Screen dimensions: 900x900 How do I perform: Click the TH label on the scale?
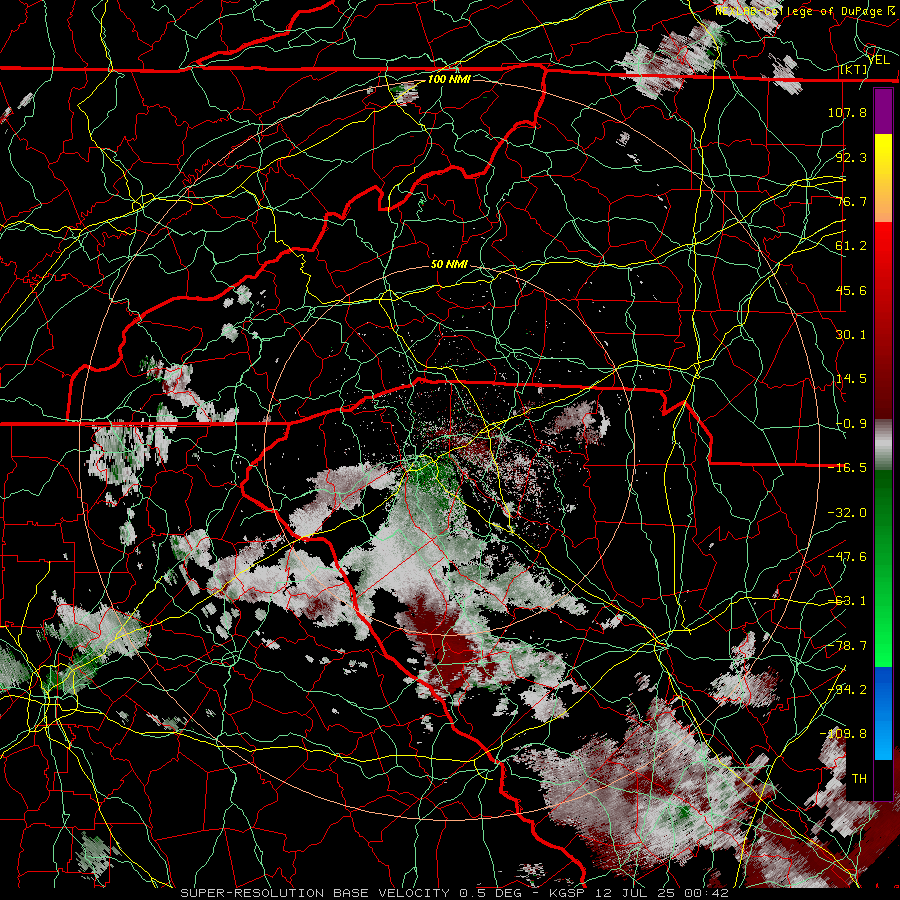(859, 779)
